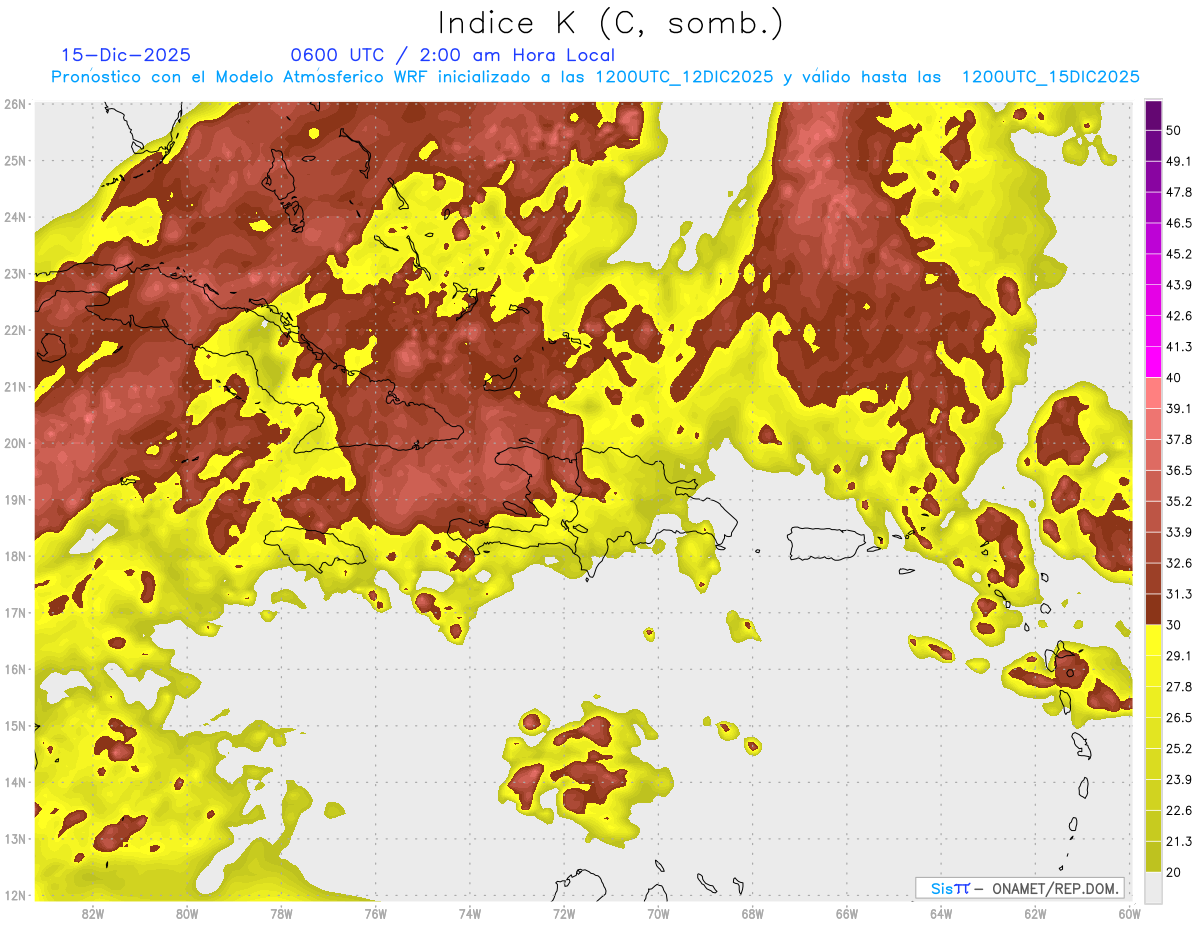
Task: Click the "22N" latitude label
Action: click(14, 330)
